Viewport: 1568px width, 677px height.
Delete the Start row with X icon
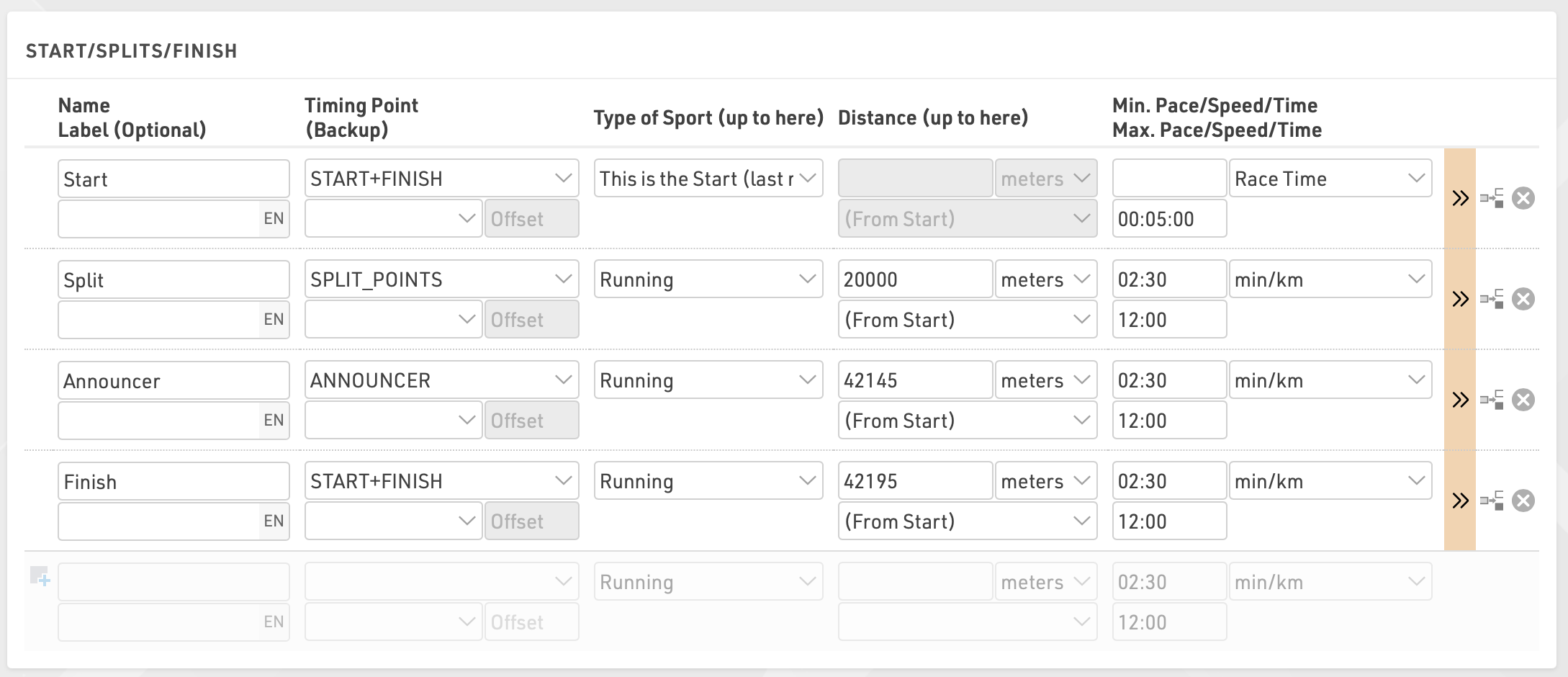point(1523,198)
